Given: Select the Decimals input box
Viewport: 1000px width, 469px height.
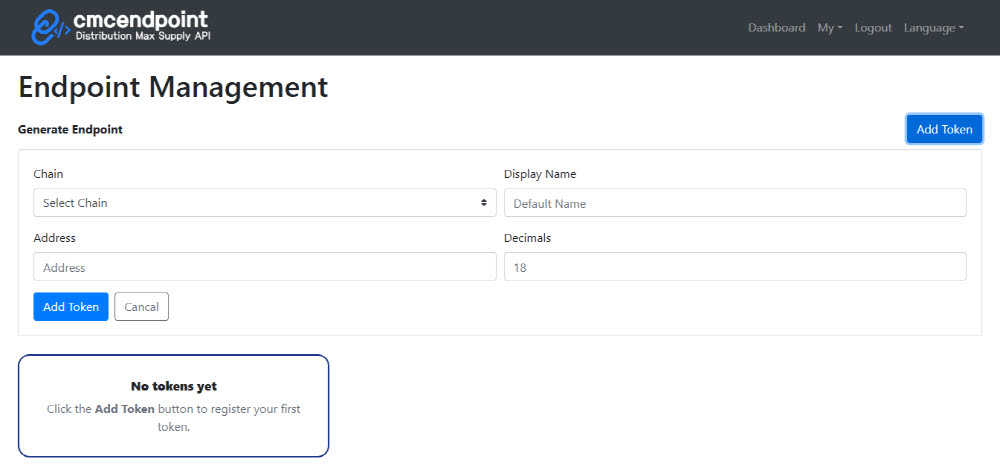Looking at the screenshot, I should (735, 267).
